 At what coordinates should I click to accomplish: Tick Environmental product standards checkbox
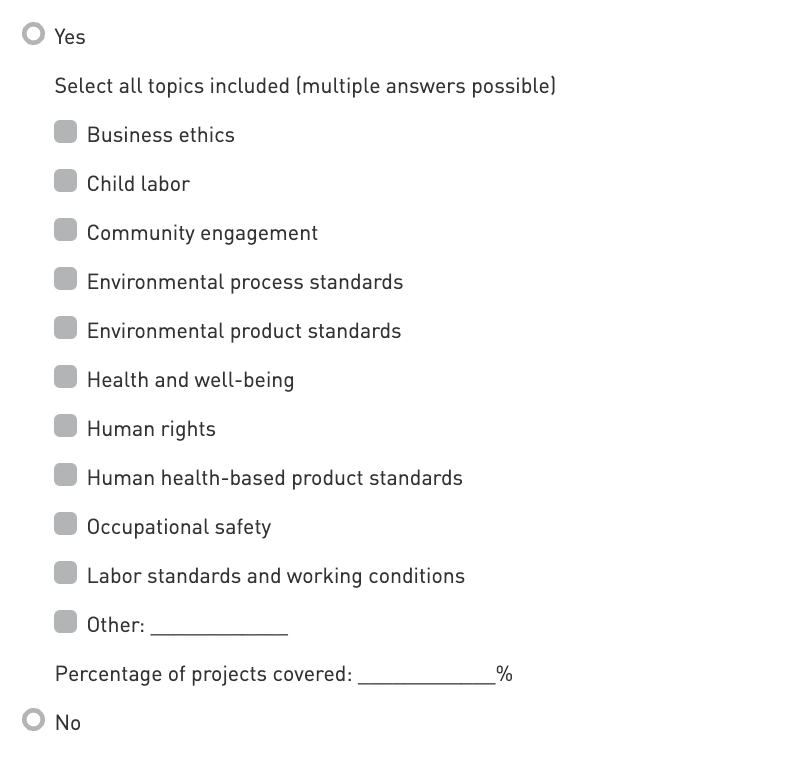[x=65, y=329]
